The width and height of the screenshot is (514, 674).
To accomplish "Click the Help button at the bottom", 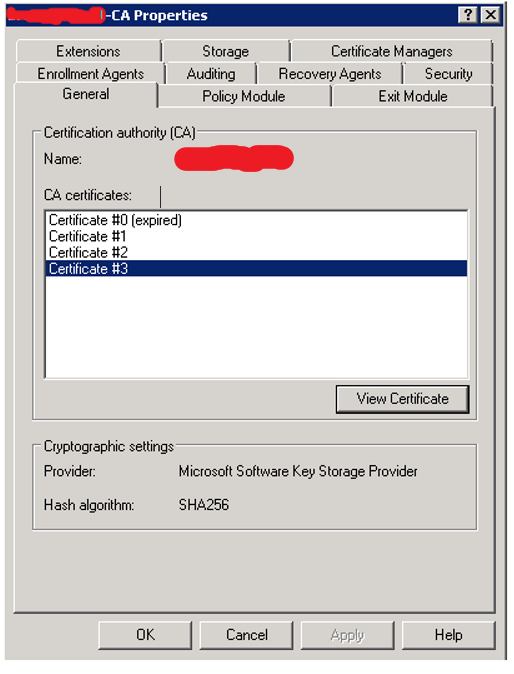I will (x=449, y=635).
